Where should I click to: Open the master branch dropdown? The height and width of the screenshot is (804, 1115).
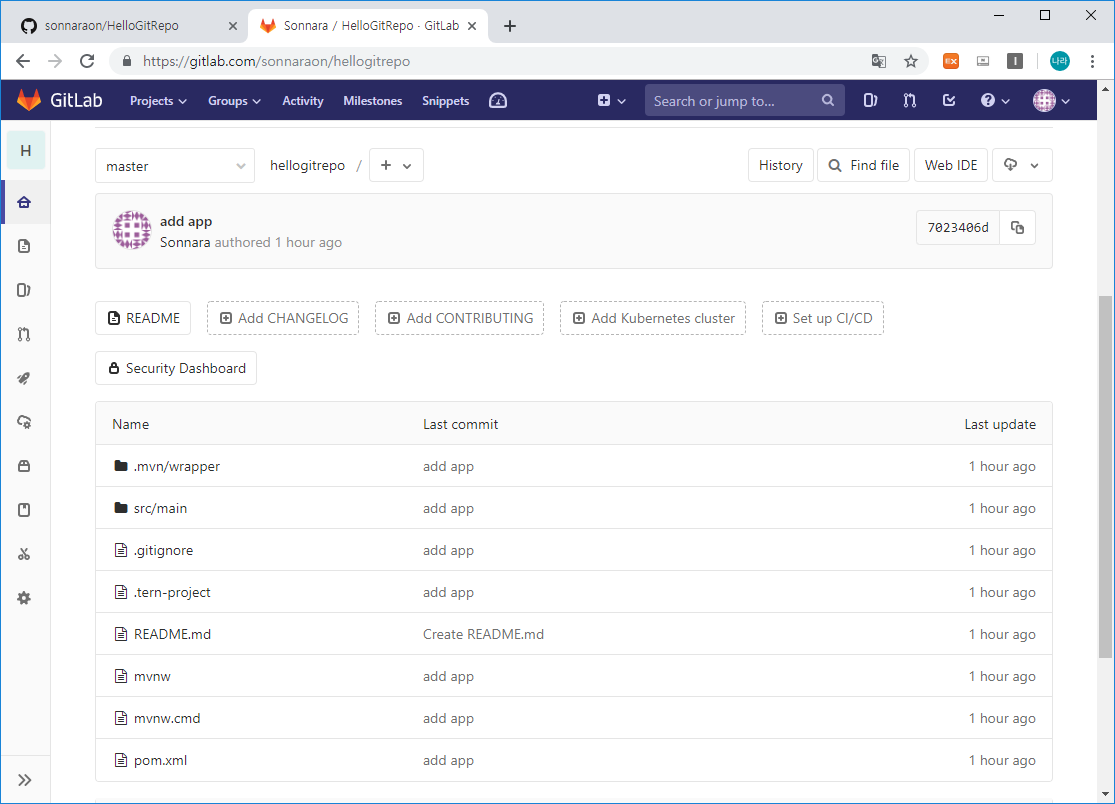(x=175, y=166)
